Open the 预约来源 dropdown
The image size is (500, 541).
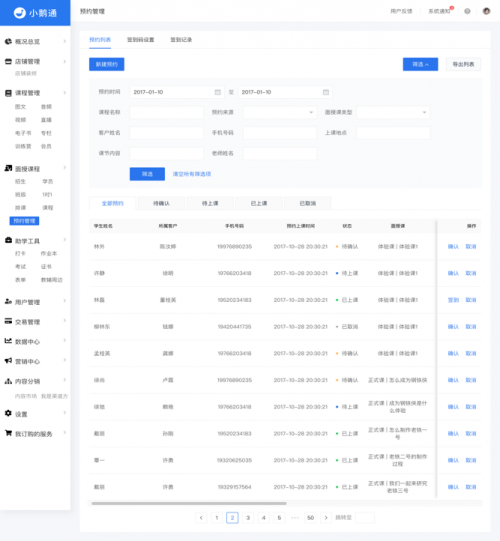click(x=280, y=112)
